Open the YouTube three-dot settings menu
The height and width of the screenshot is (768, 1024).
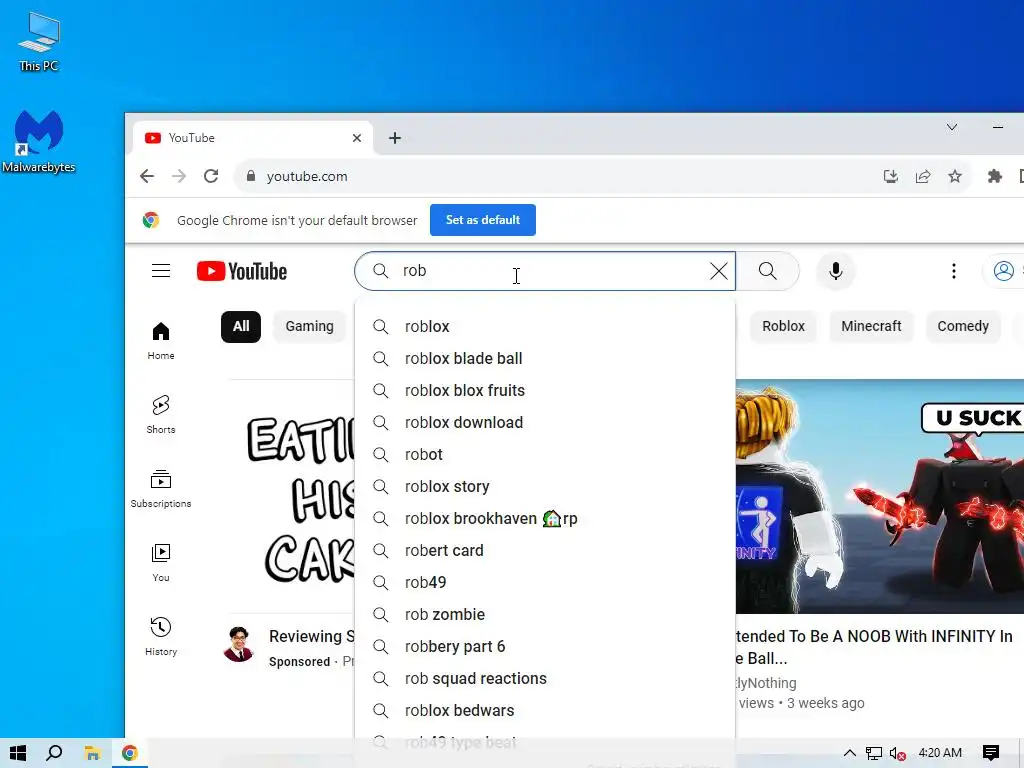point(953,271)
